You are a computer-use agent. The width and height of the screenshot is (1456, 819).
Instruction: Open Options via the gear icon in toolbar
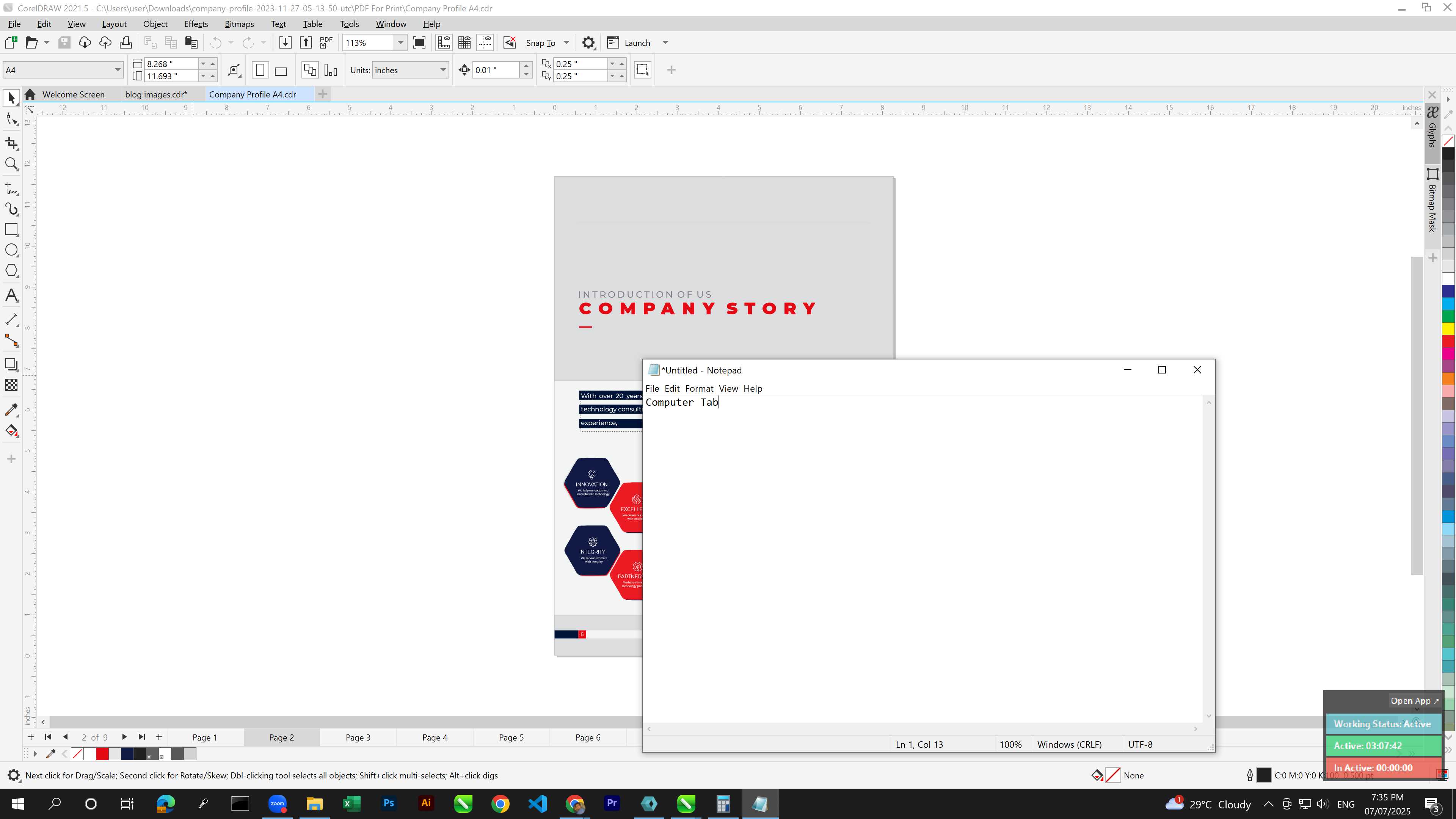point(588,43)
